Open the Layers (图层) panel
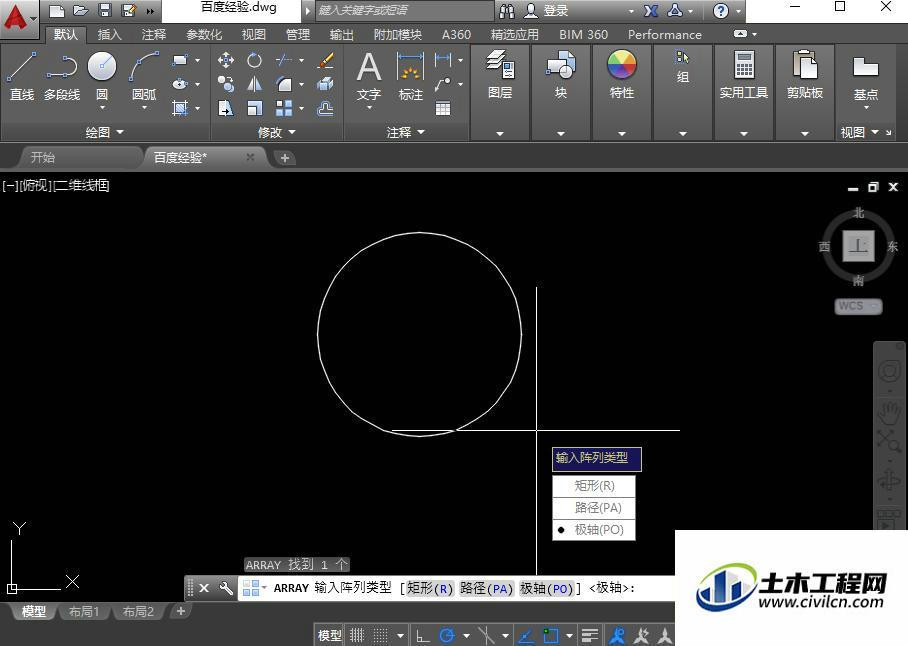 tap(500, 75)
